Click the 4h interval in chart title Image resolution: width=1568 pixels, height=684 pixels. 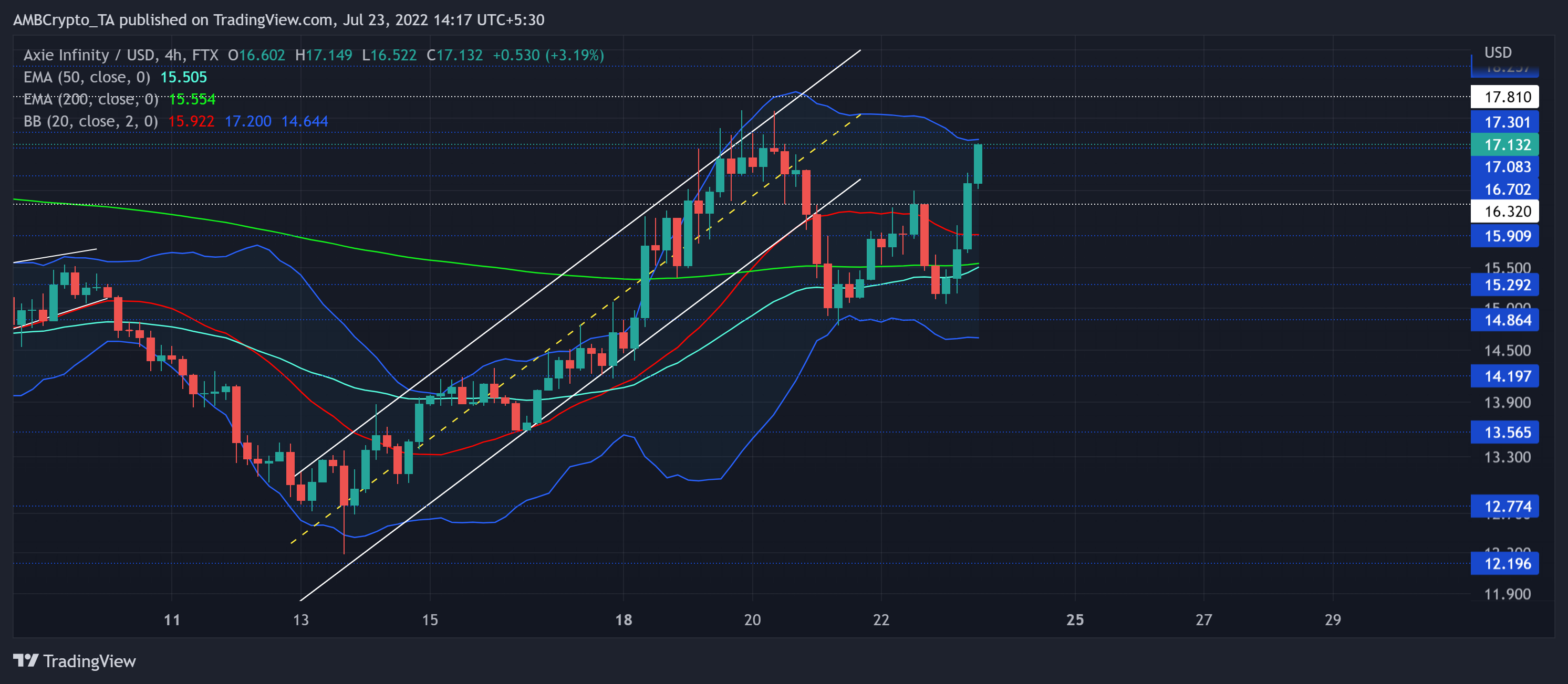173,55
